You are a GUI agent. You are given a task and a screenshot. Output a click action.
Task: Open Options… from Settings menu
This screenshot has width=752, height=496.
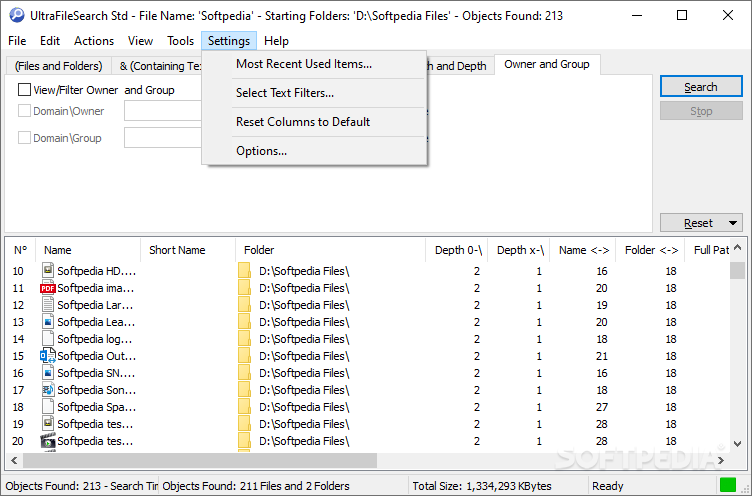(314, 151)
